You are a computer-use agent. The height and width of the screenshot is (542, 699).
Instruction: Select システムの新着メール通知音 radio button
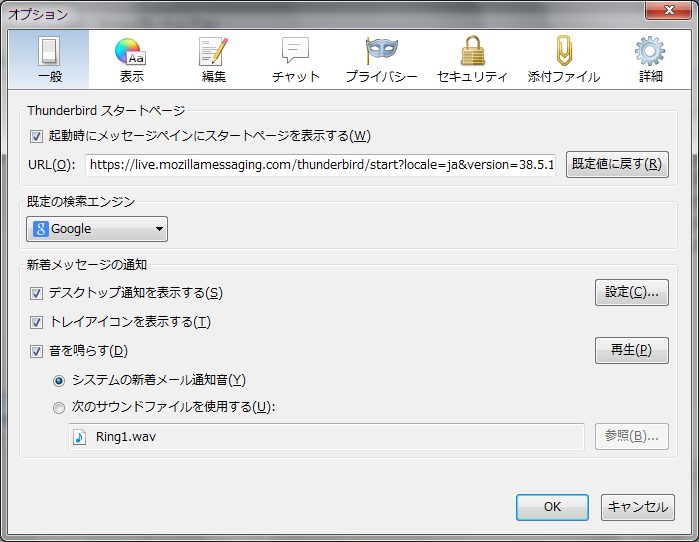point(59,381)
